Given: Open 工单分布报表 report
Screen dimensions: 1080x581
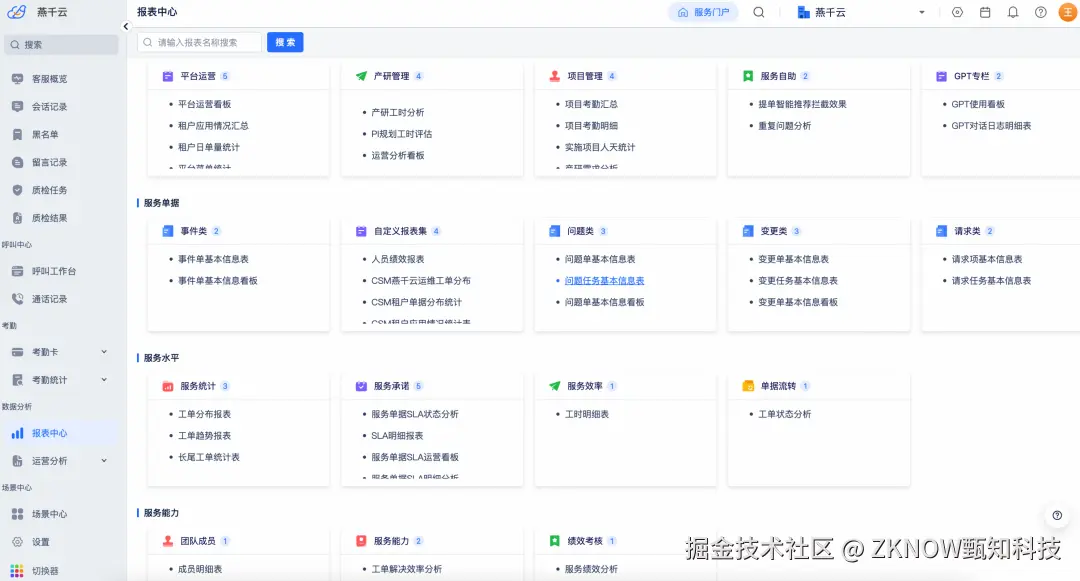Looking at the screenshot, I should coord(205,414).
